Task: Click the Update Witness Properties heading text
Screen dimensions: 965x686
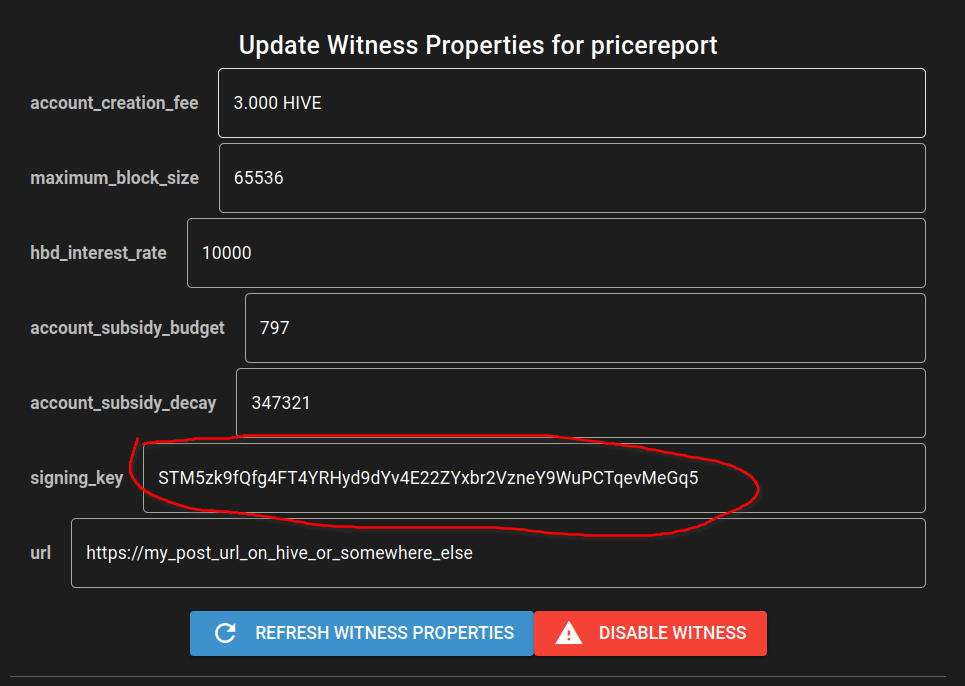Action: (478, 45)
